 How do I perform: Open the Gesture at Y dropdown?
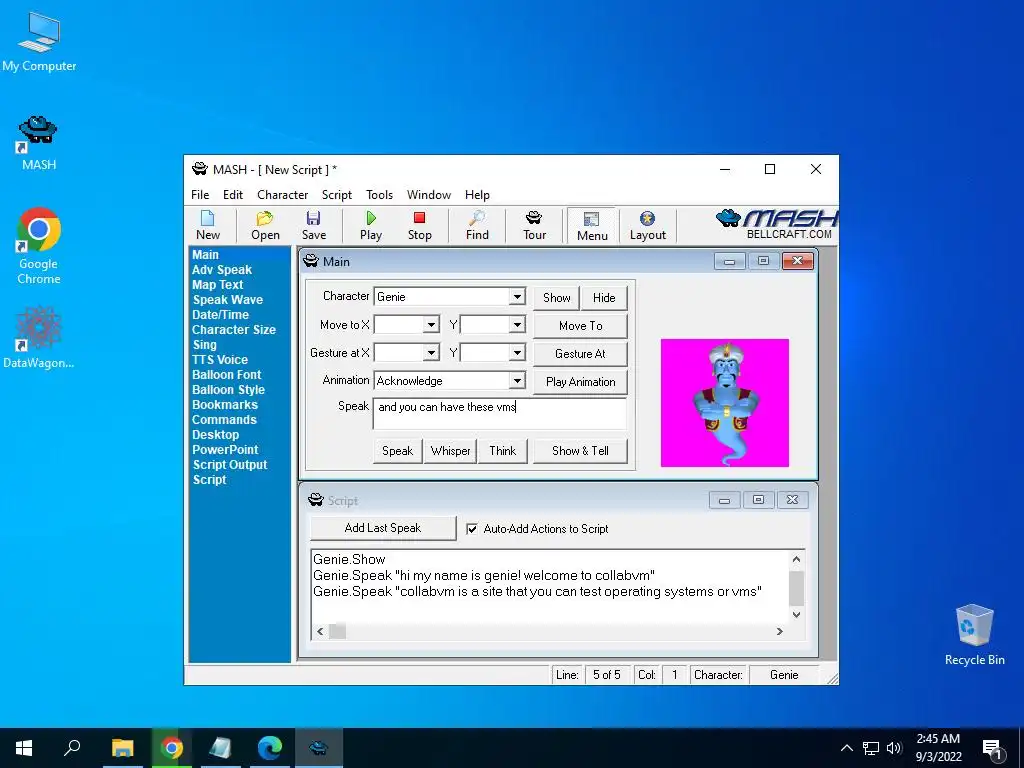[517, 353]
